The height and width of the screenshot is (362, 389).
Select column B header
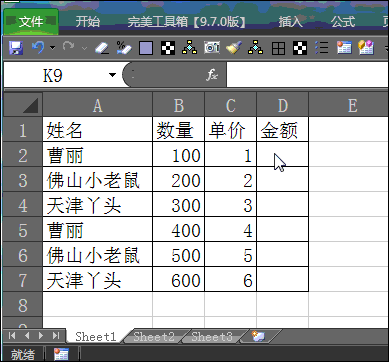pyautogui.click(x=178, y=105)
